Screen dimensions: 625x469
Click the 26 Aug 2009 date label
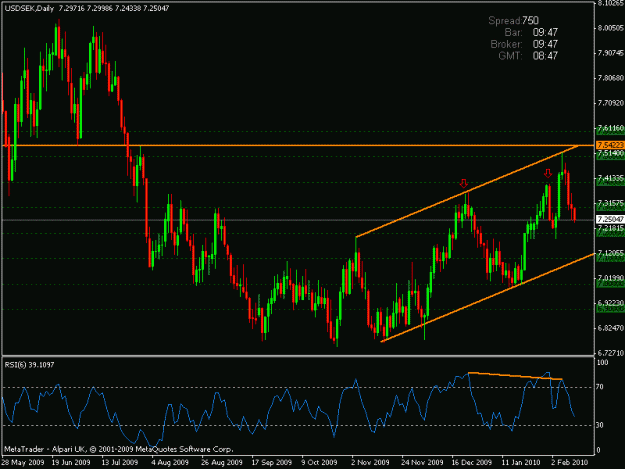click(x=222, y=463)
